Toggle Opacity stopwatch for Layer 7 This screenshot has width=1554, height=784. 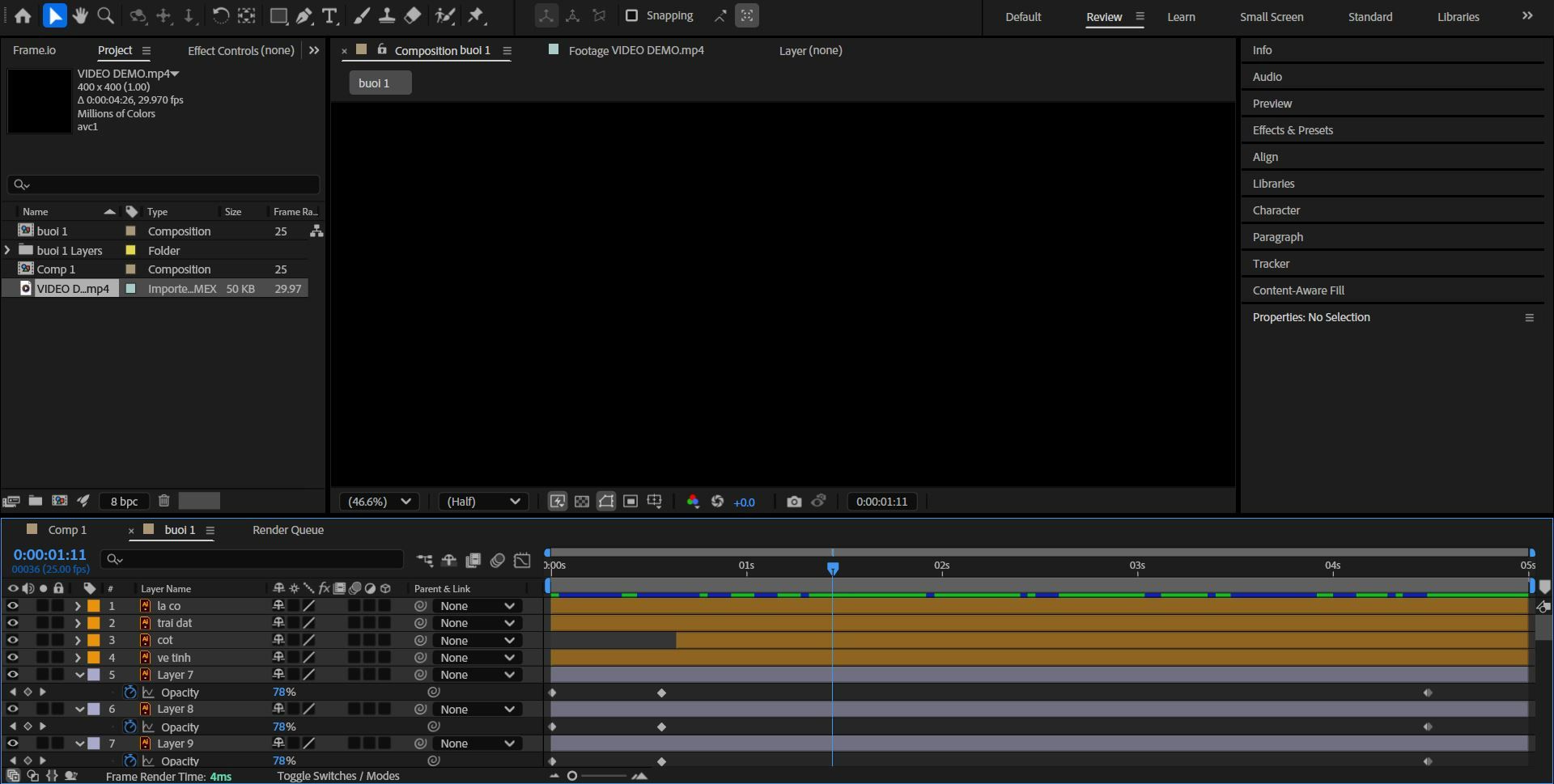click(129, 692)
